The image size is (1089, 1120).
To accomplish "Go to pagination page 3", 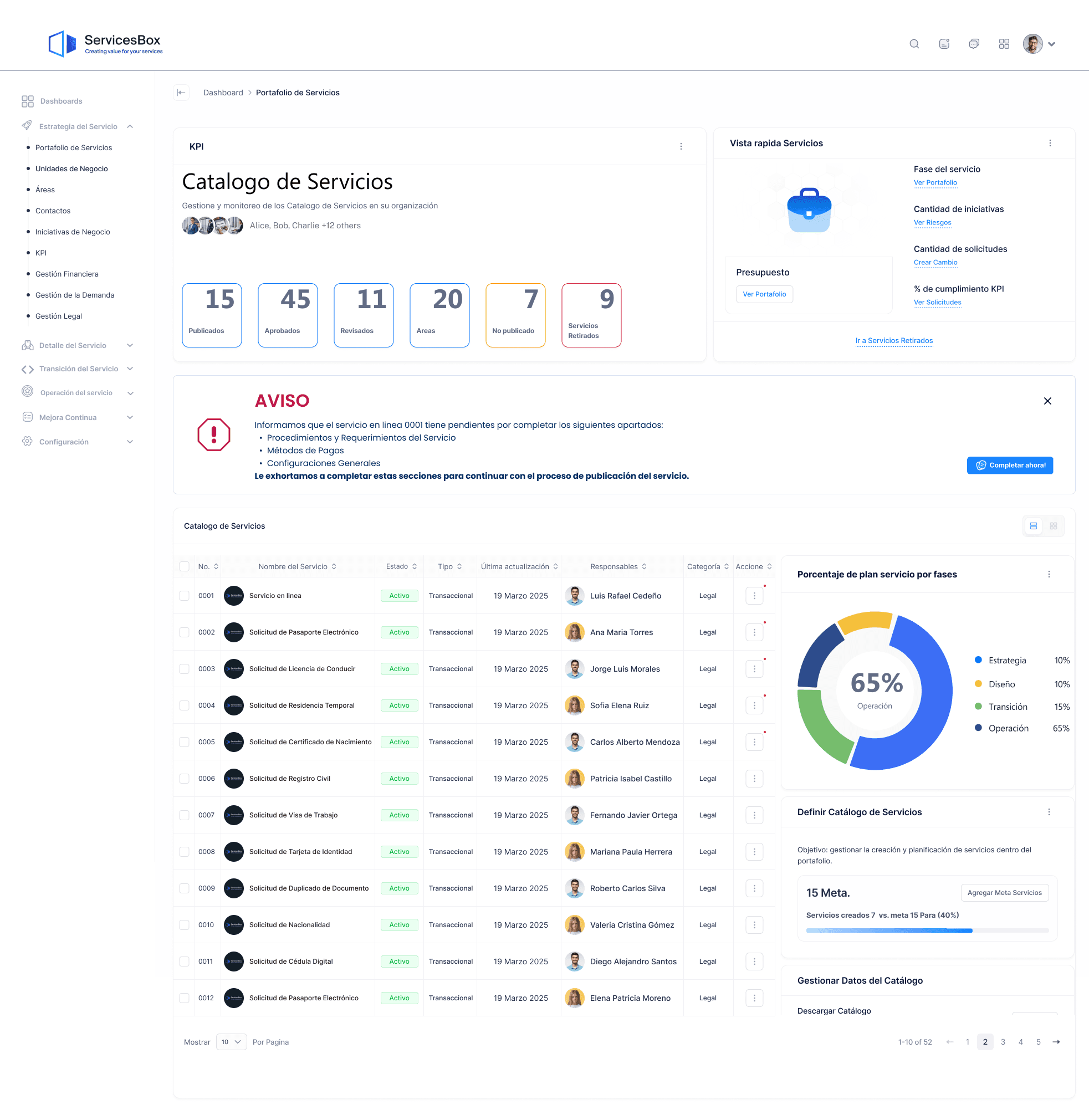I will [1003, 1042].
